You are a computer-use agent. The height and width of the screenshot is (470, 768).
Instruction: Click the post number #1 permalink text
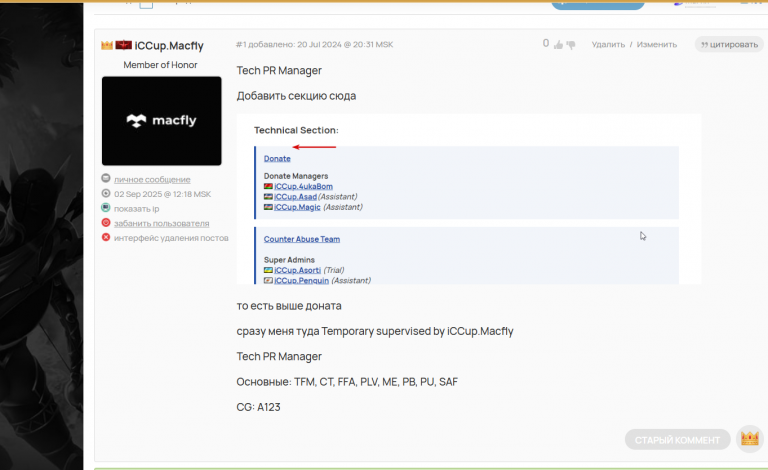click(241, 45)
